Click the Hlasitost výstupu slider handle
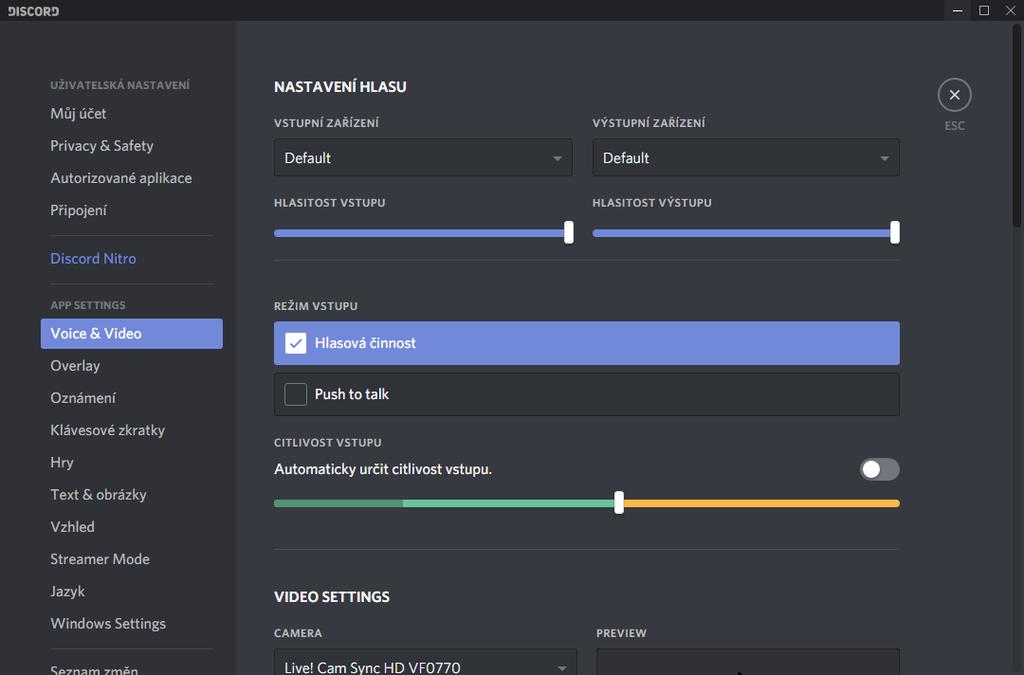The height and width of the screenshot is (675, 1024). [895, 232]
